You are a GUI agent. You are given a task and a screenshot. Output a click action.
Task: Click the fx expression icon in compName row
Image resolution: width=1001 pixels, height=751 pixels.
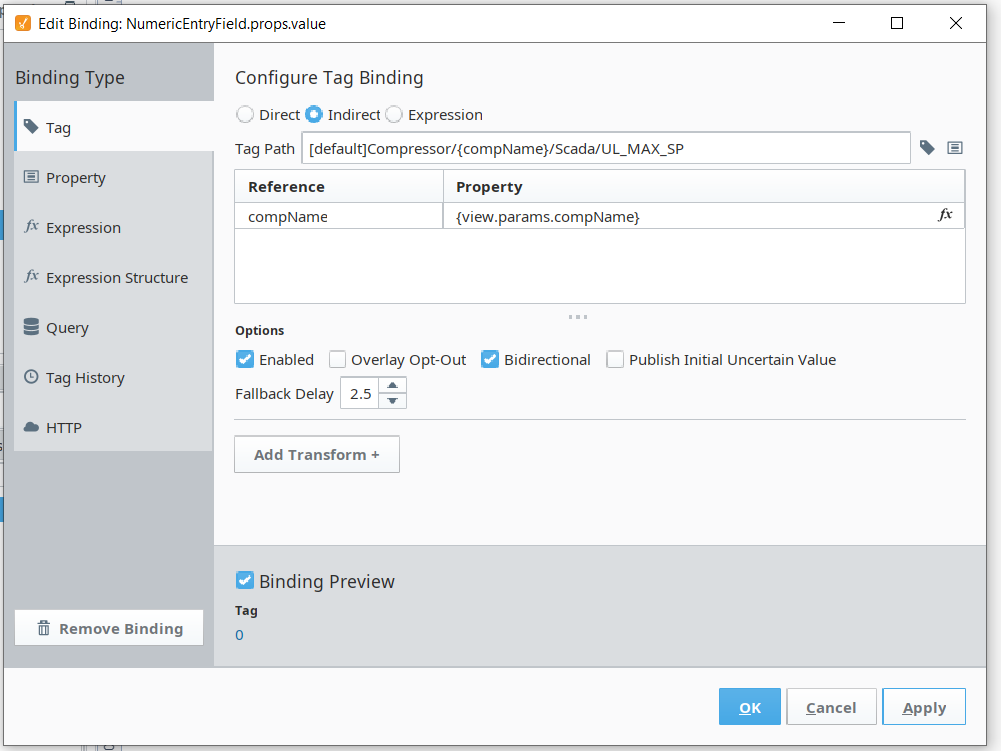point(945,215)
